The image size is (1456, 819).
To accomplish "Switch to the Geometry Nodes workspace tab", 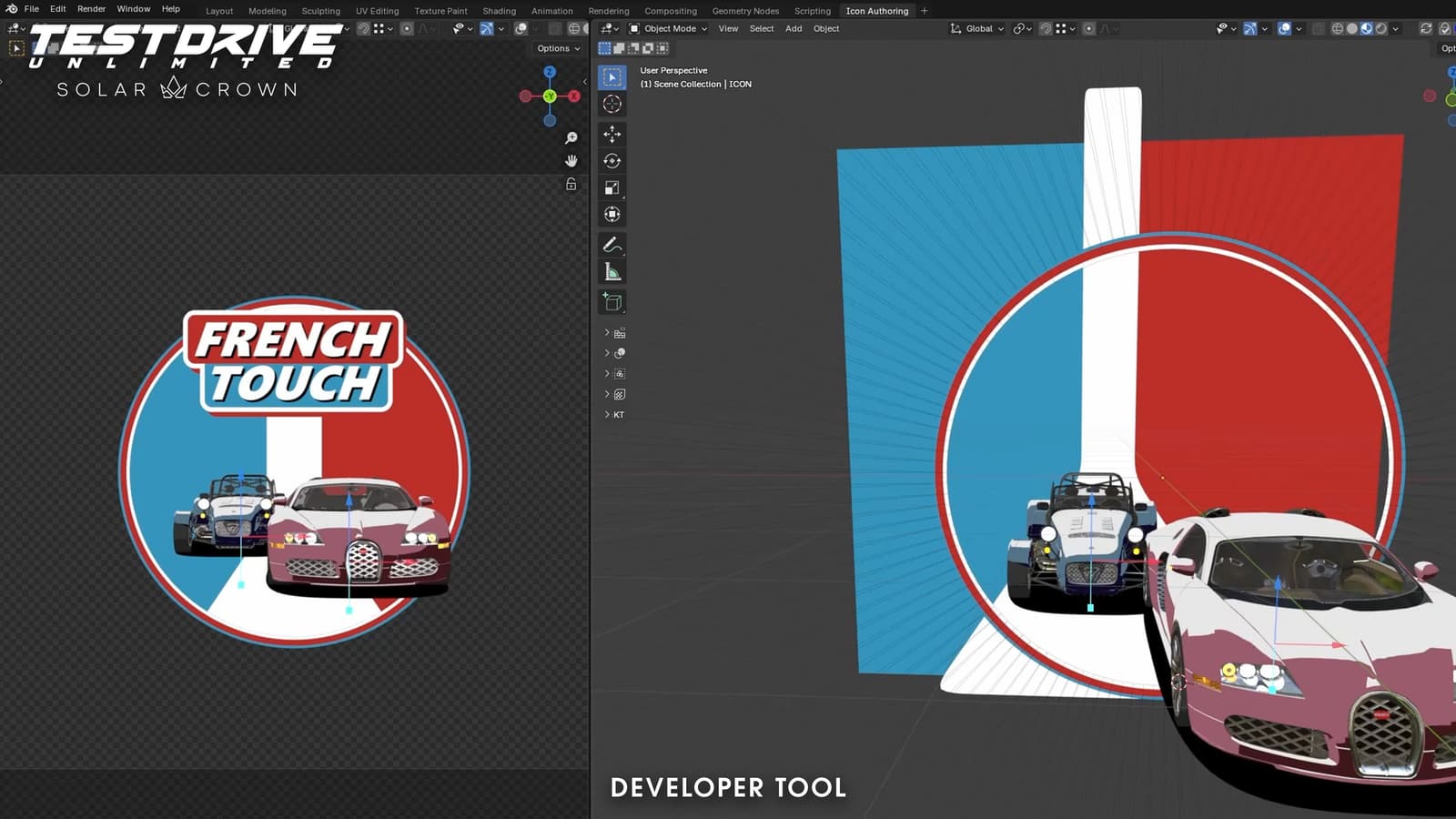I will tap(745, 11).
